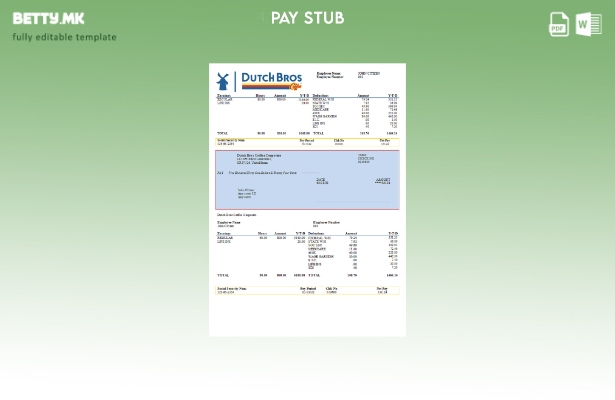Click the lower yellow Social Security summary bar
The height and width of the screenshot is (400, 615).
pyautogui.click(x=307, y=290)
